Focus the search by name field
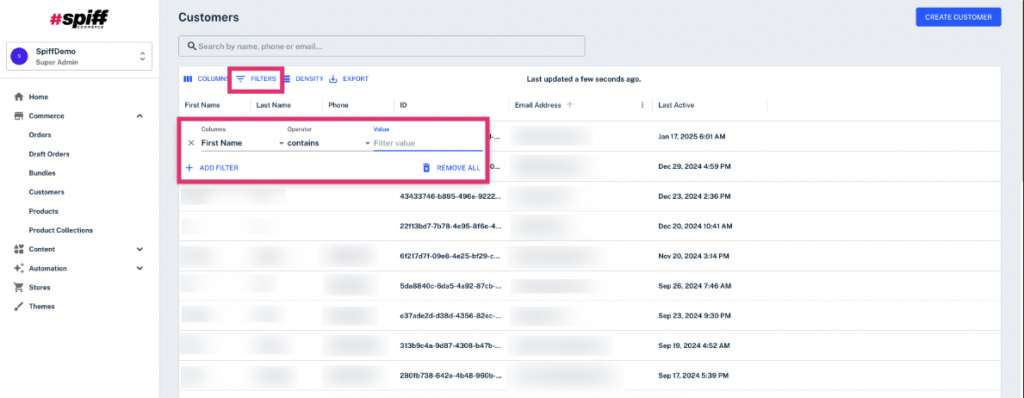 pyautogui.click(x=381, y=46)
